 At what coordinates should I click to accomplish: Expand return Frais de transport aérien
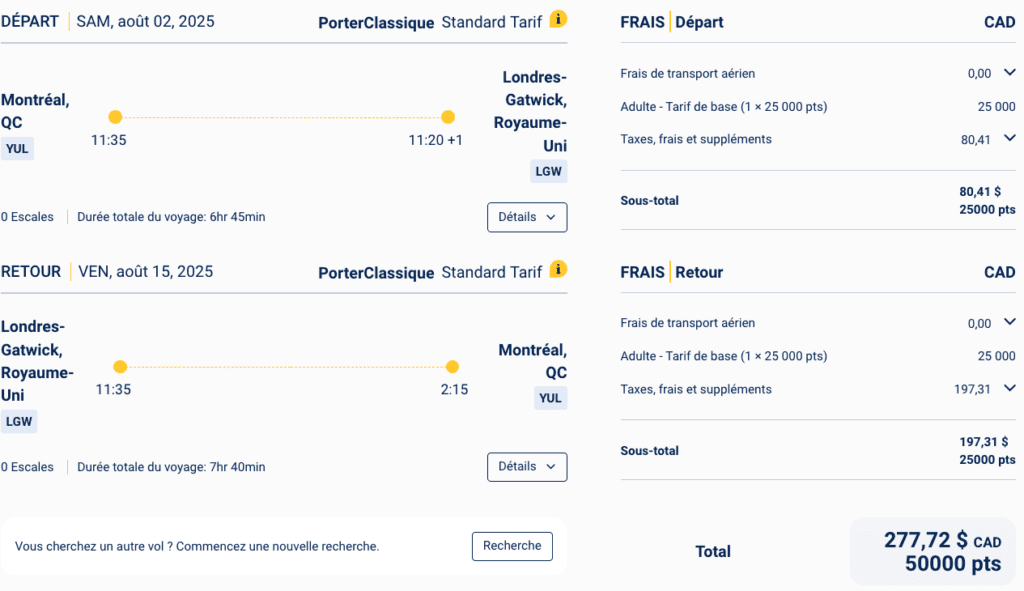1009,323
